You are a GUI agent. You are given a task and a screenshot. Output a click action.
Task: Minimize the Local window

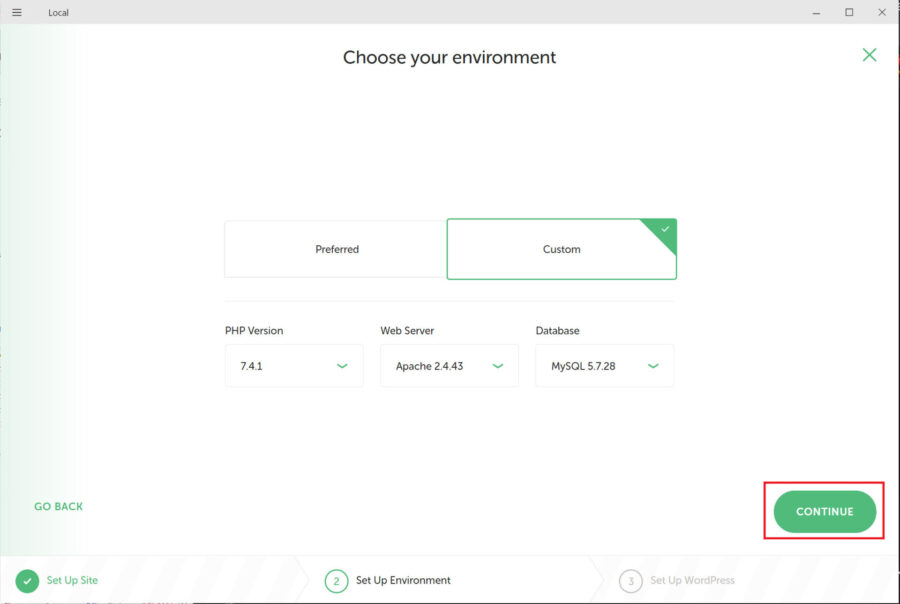pyautogui.click(x=816, y=13)
